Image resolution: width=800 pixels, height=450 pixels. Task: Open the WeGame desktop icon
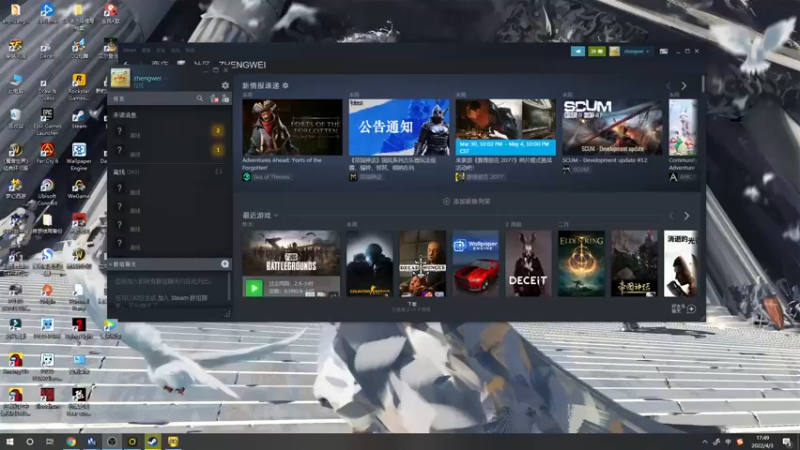point(79,188)
